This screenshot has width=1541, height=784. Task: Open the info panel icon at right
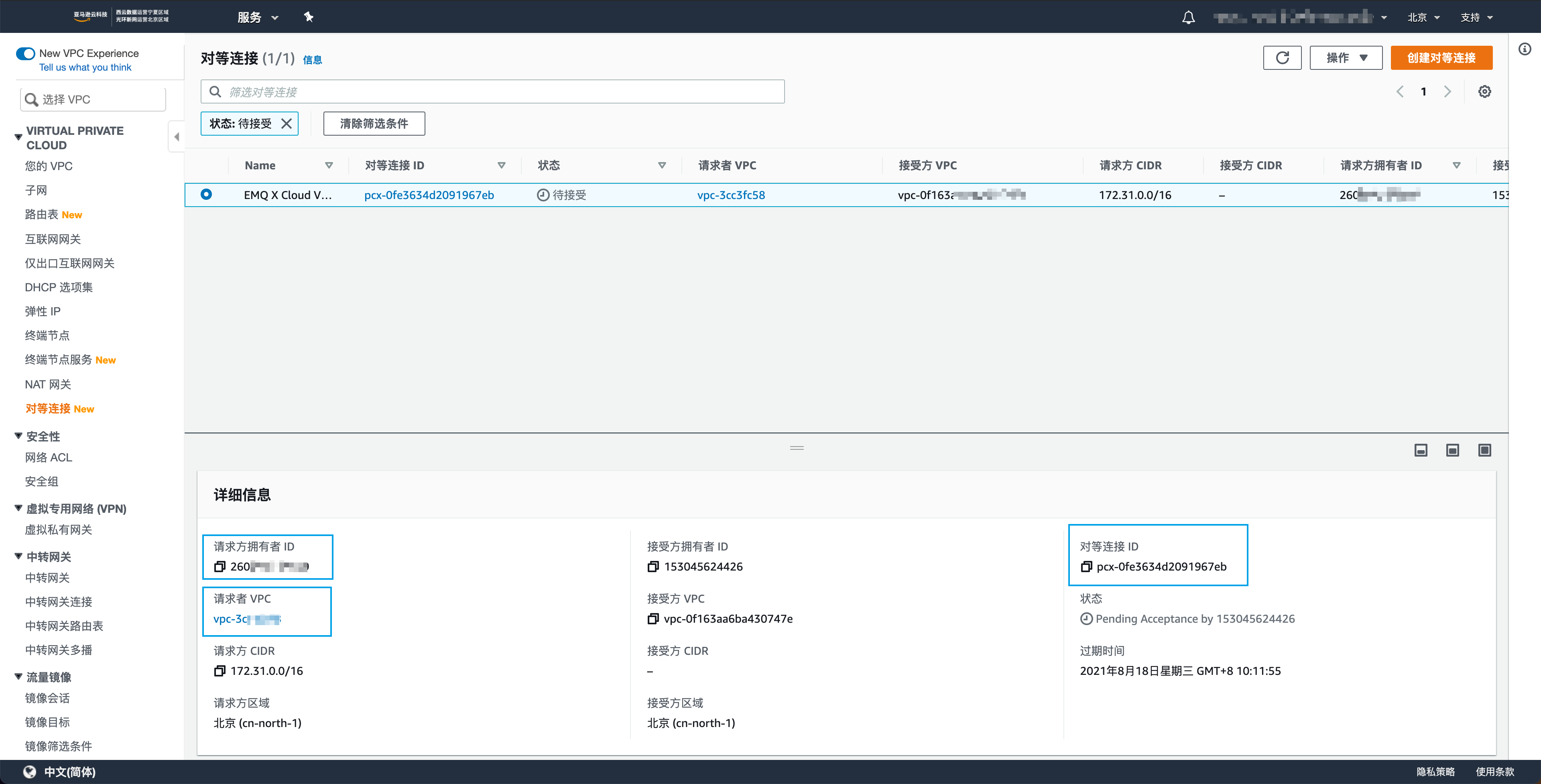click(1524, 49)
